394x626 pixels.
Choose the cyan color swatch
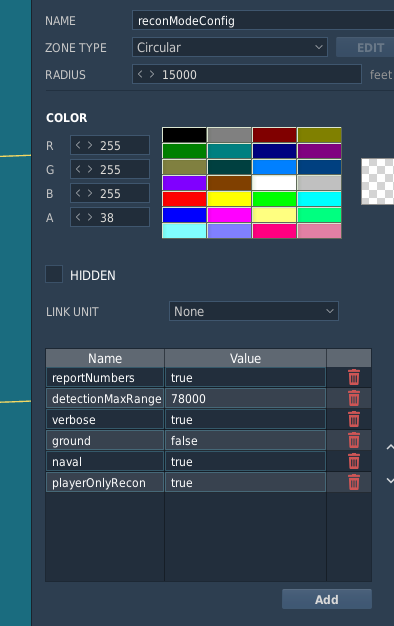(319, 199)
